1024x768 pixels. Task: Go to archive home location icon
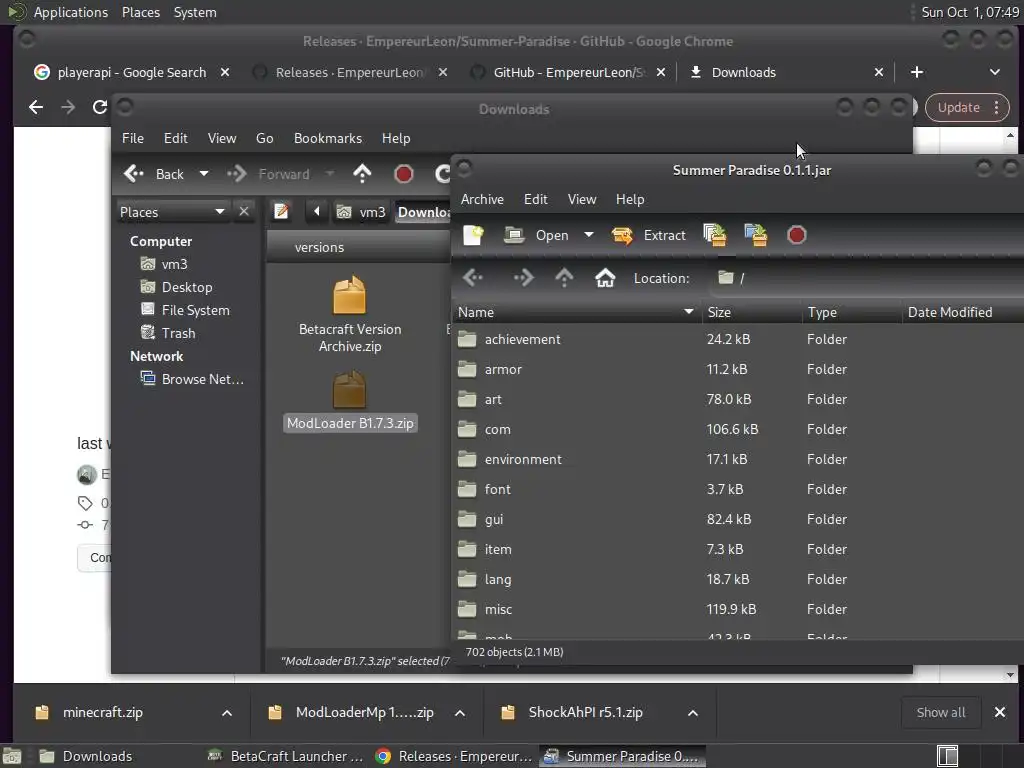[x=605, y=278]
